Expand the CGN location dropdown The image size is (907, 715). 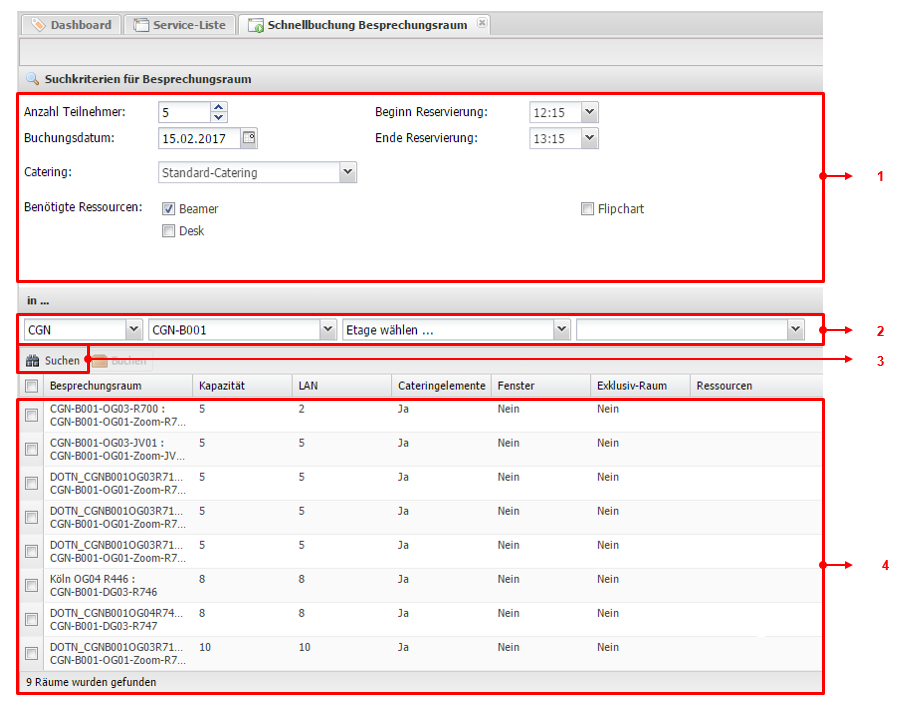pos(134,330)
